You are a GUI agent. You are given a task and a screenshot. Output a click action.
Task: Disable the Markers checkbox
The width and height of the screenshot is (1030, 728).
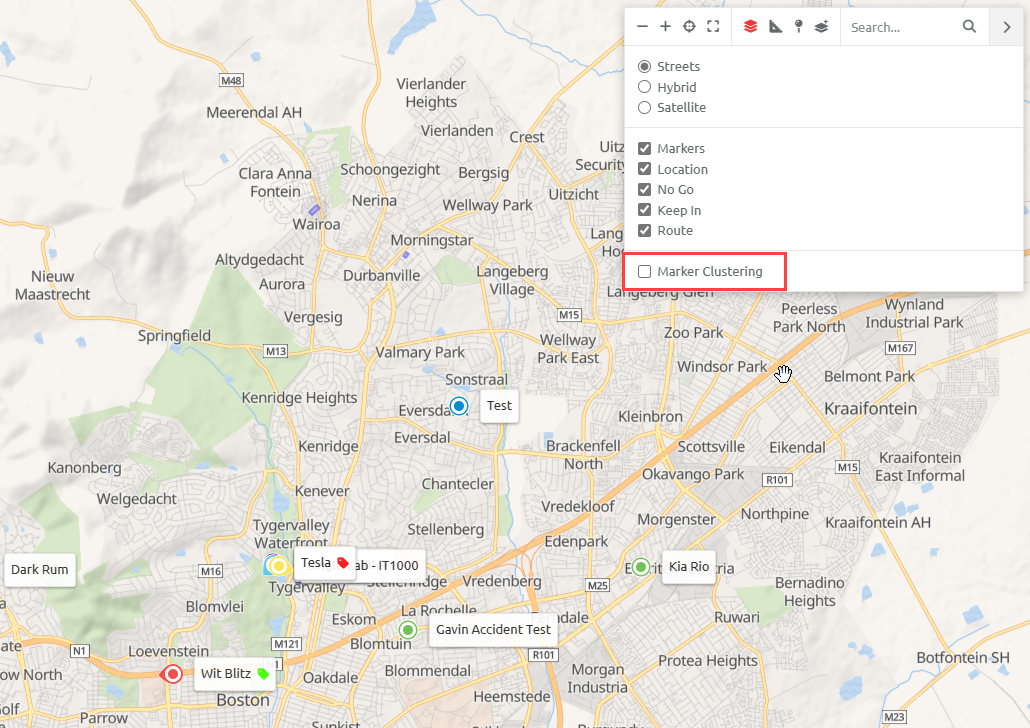tap(644, 147)
